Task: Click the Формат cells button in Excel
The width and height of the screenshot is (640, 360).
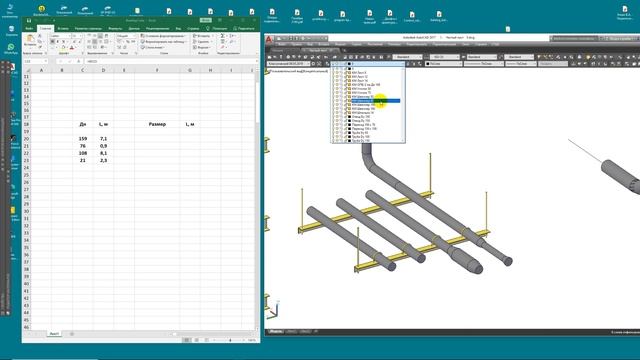Action: tap(201, 47)
